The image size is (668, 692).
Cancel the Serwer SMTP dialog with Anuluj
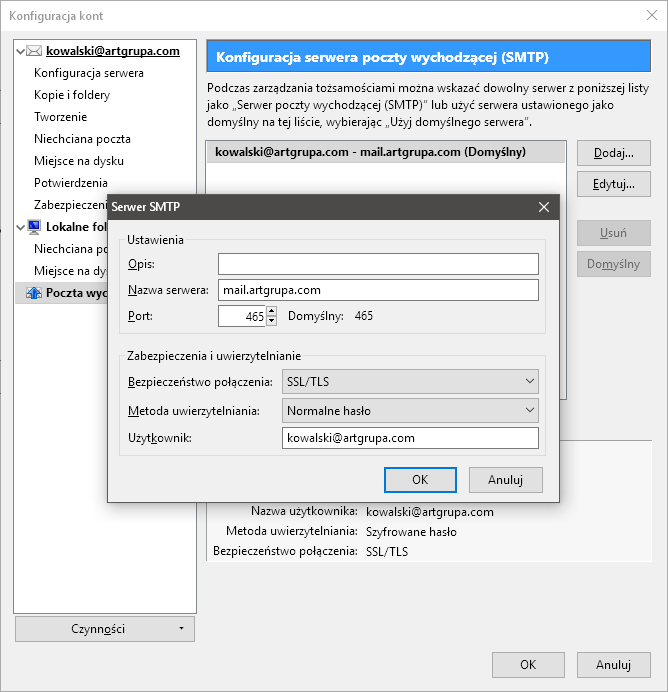506,480
